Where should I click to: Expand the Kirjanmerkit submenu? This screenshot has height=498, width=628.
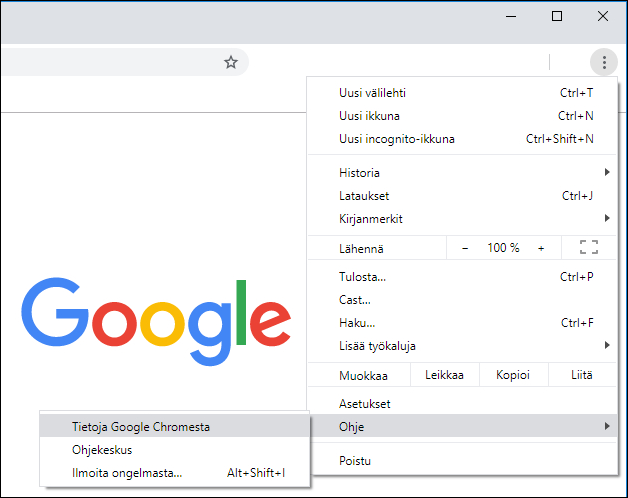[x=463, y=219]
